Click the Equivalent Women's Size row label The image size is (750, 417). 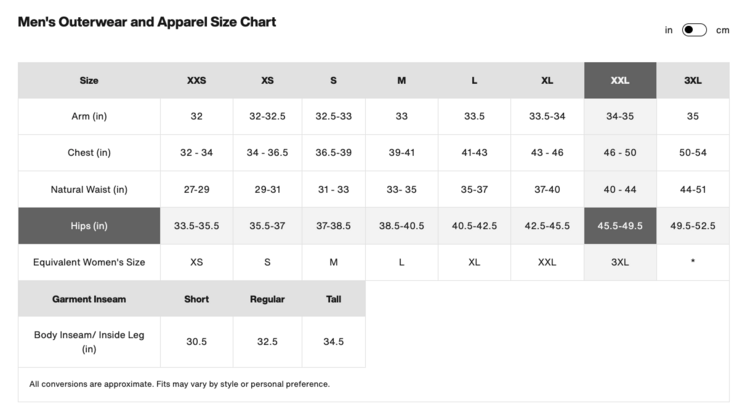(x=89, y=262)
